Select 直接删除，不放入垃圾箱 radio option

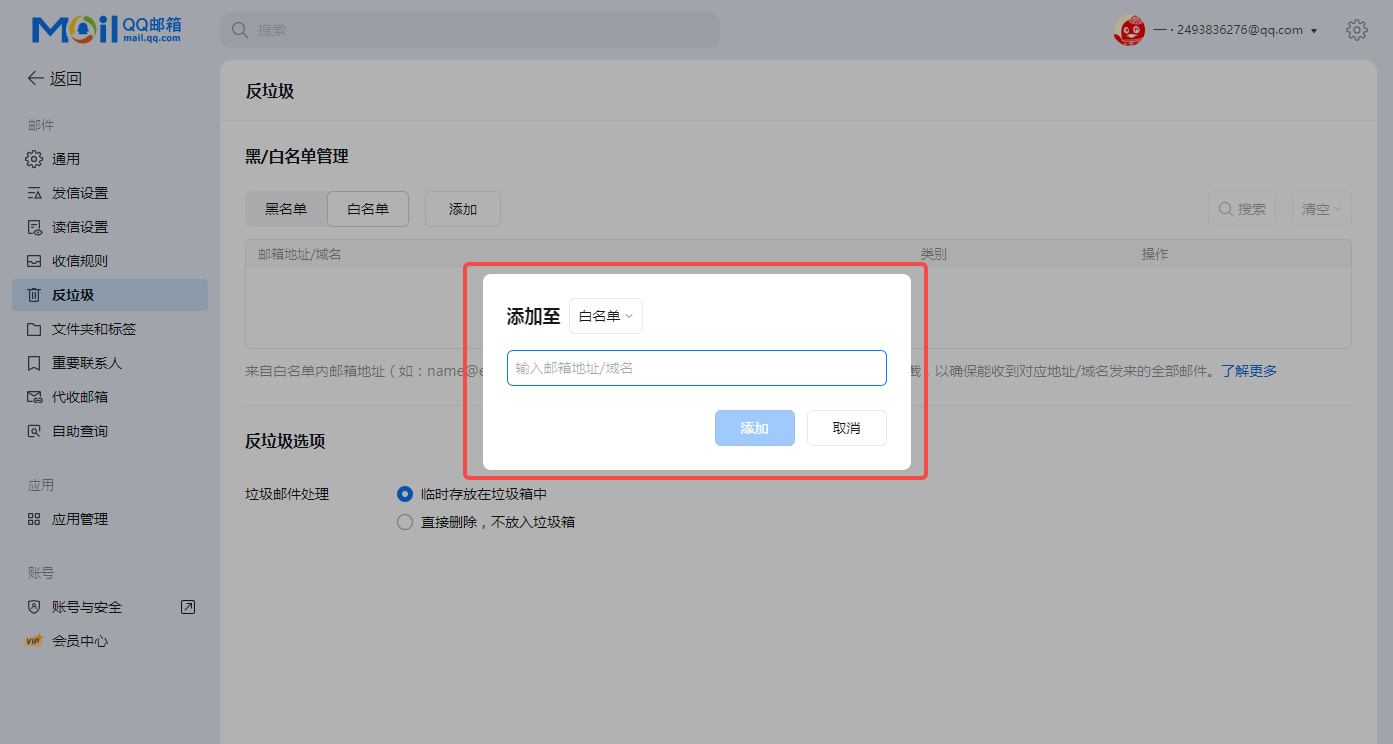[405, 522]
